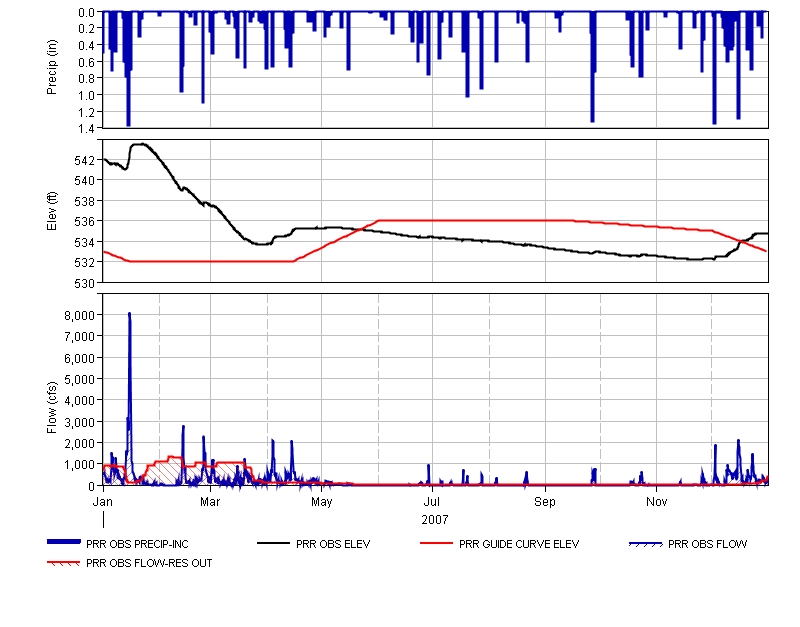Click the Nov label on the time axis

click(x=656, y=500)
